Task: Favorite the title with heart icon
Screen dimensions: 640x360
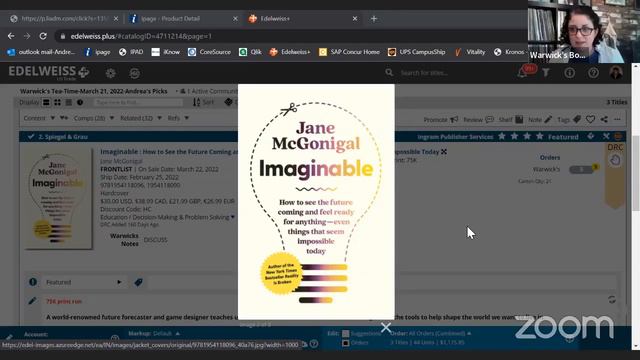Action: click(x=590, y=120)
